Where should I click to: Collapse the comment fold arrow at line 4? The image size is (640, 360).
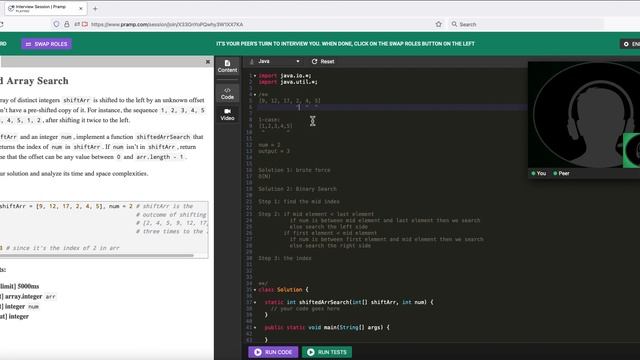255,94
